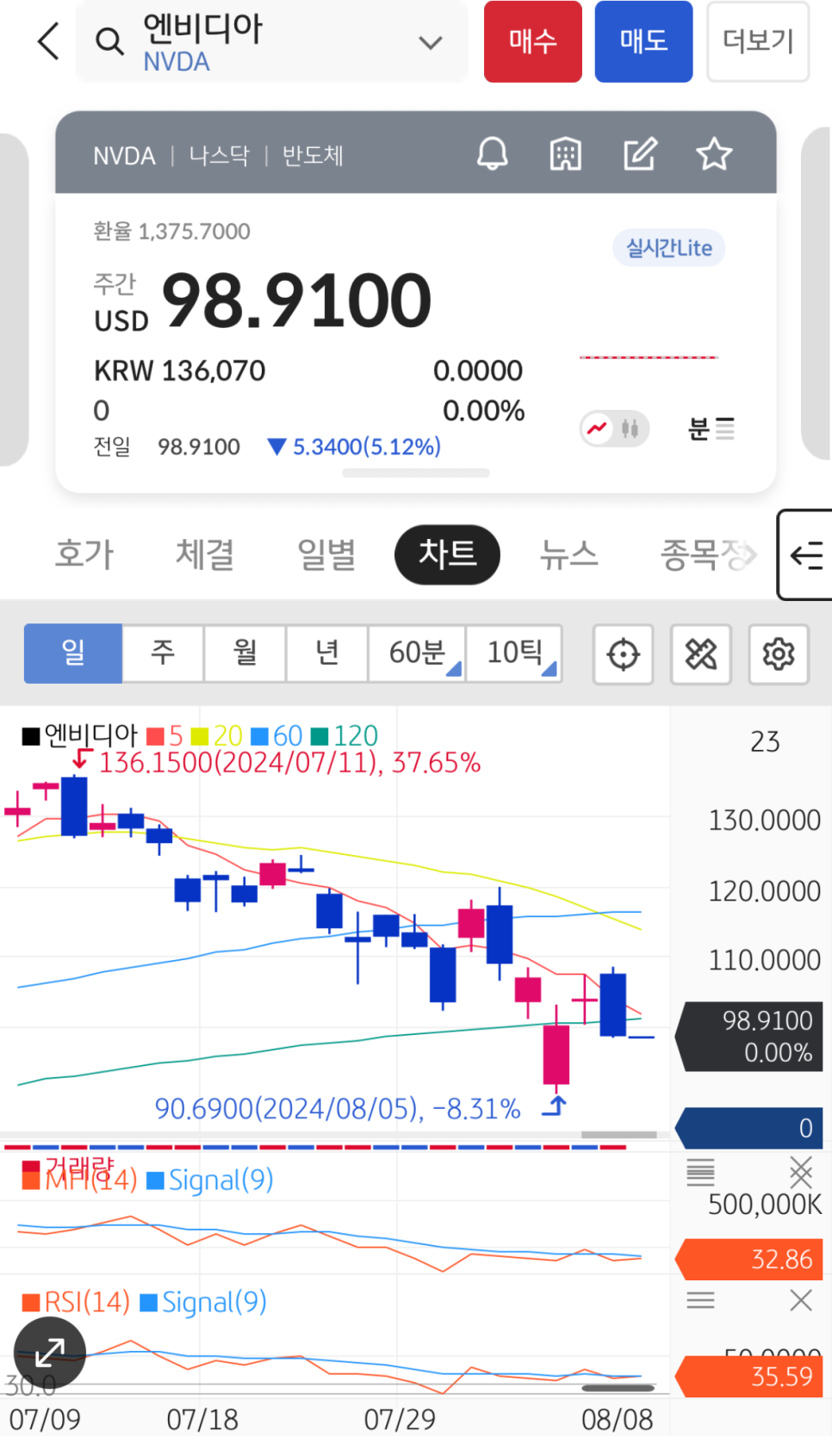Open the 체결 tab
The image size is (832, 1456).
[x=205, y=554]
